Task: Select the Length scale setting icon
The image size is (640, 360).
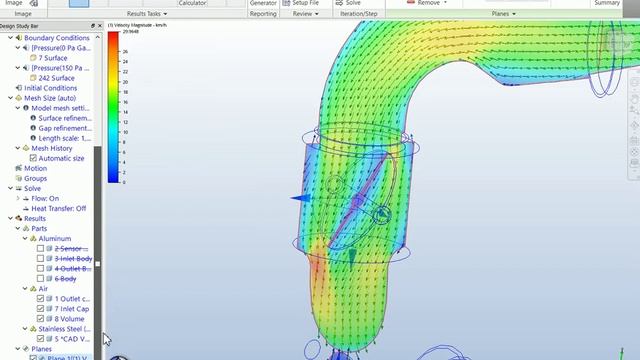Action: tap(33, 138)
